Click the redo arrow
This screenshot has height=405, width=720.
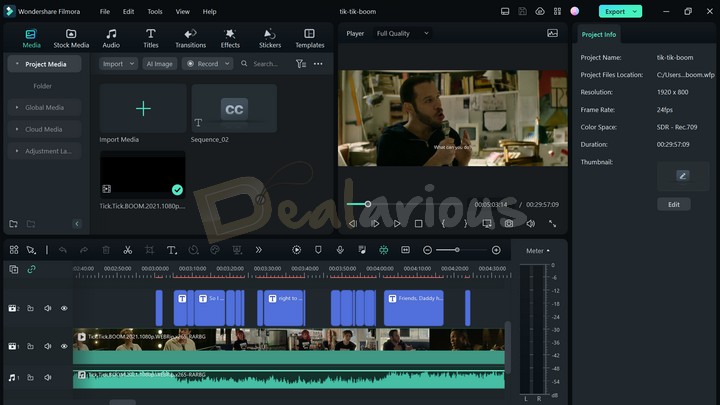click(x=84, y=250)
